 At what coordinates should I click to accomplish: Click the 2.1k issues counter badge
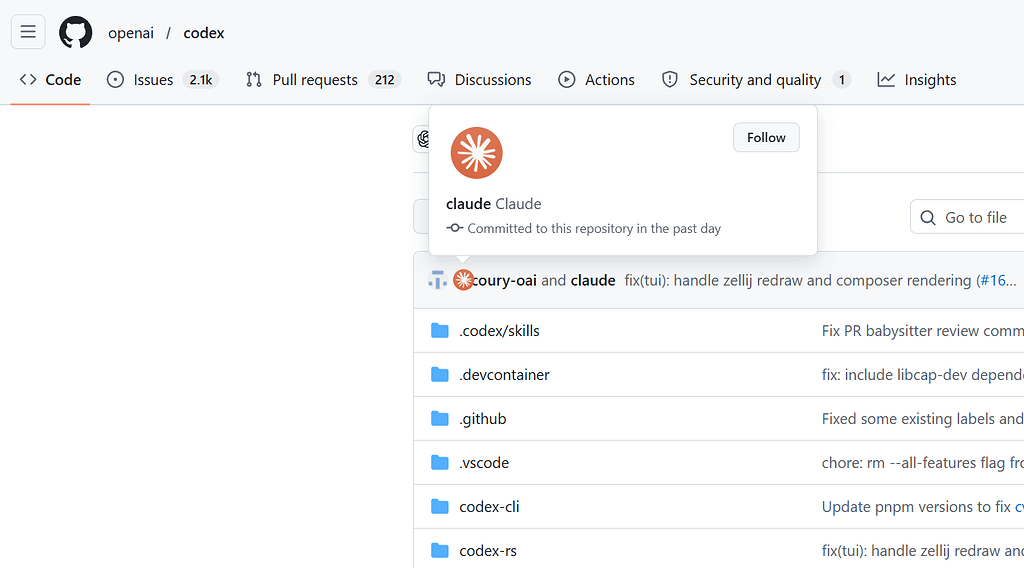(x=200, y=80)
